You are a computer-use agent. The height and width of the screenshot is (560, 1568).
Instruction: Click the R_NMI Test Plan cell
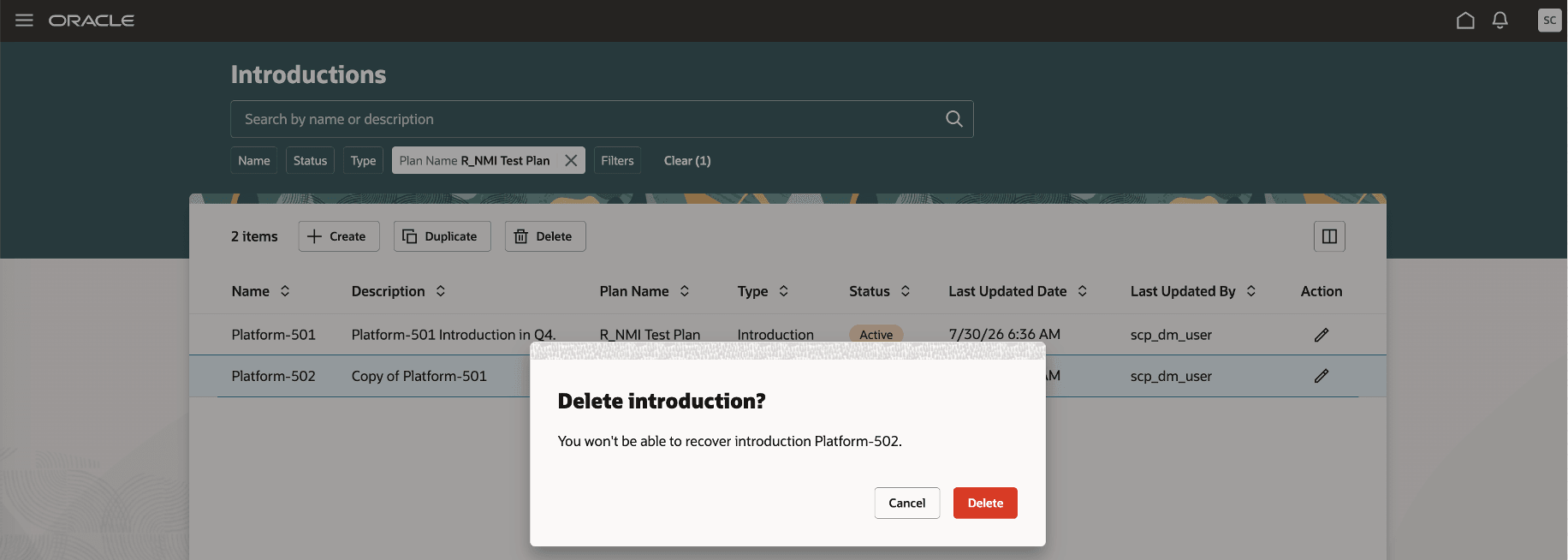coord(650,335)
